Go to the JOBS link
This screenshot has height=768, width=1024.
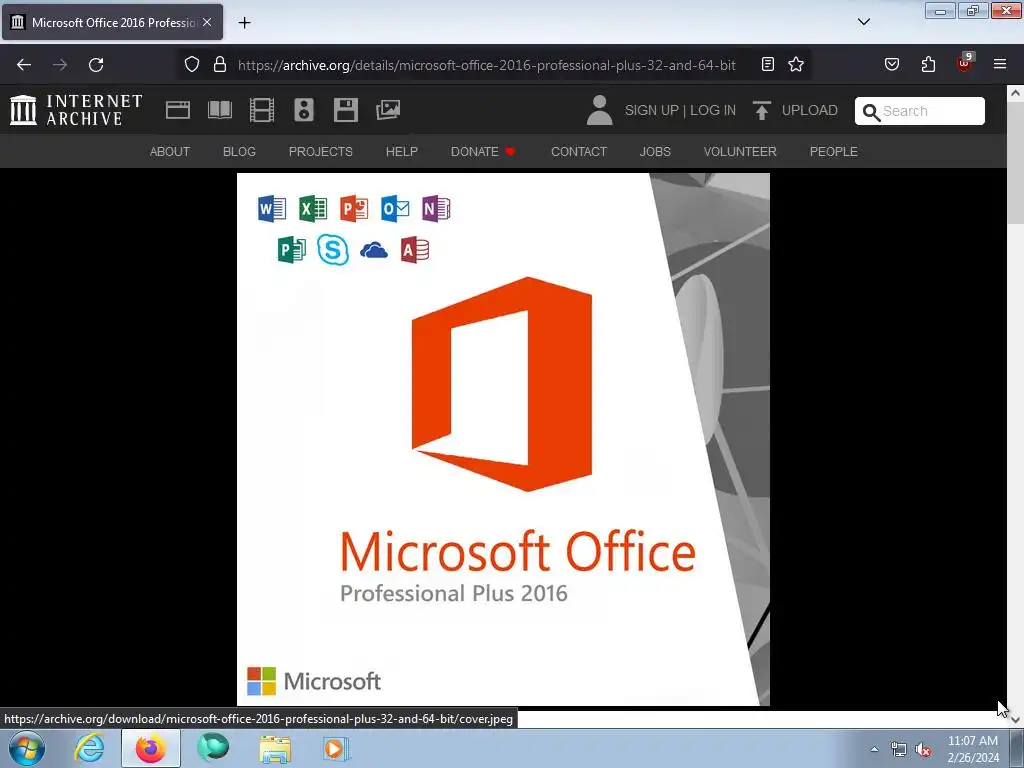[655, 152]
